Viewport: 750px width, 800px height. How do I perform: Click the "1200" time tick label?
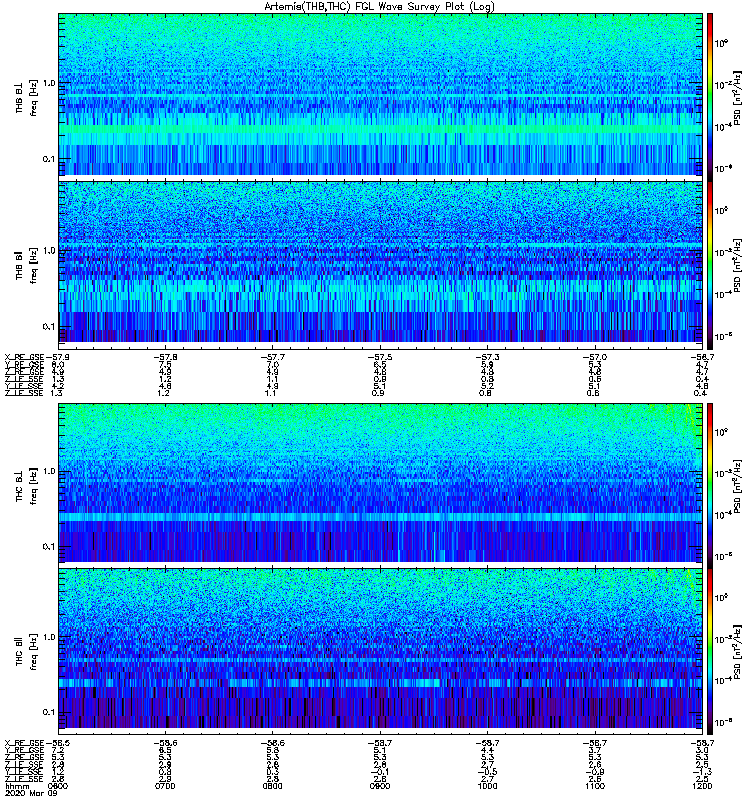click(x=702, y=786)
